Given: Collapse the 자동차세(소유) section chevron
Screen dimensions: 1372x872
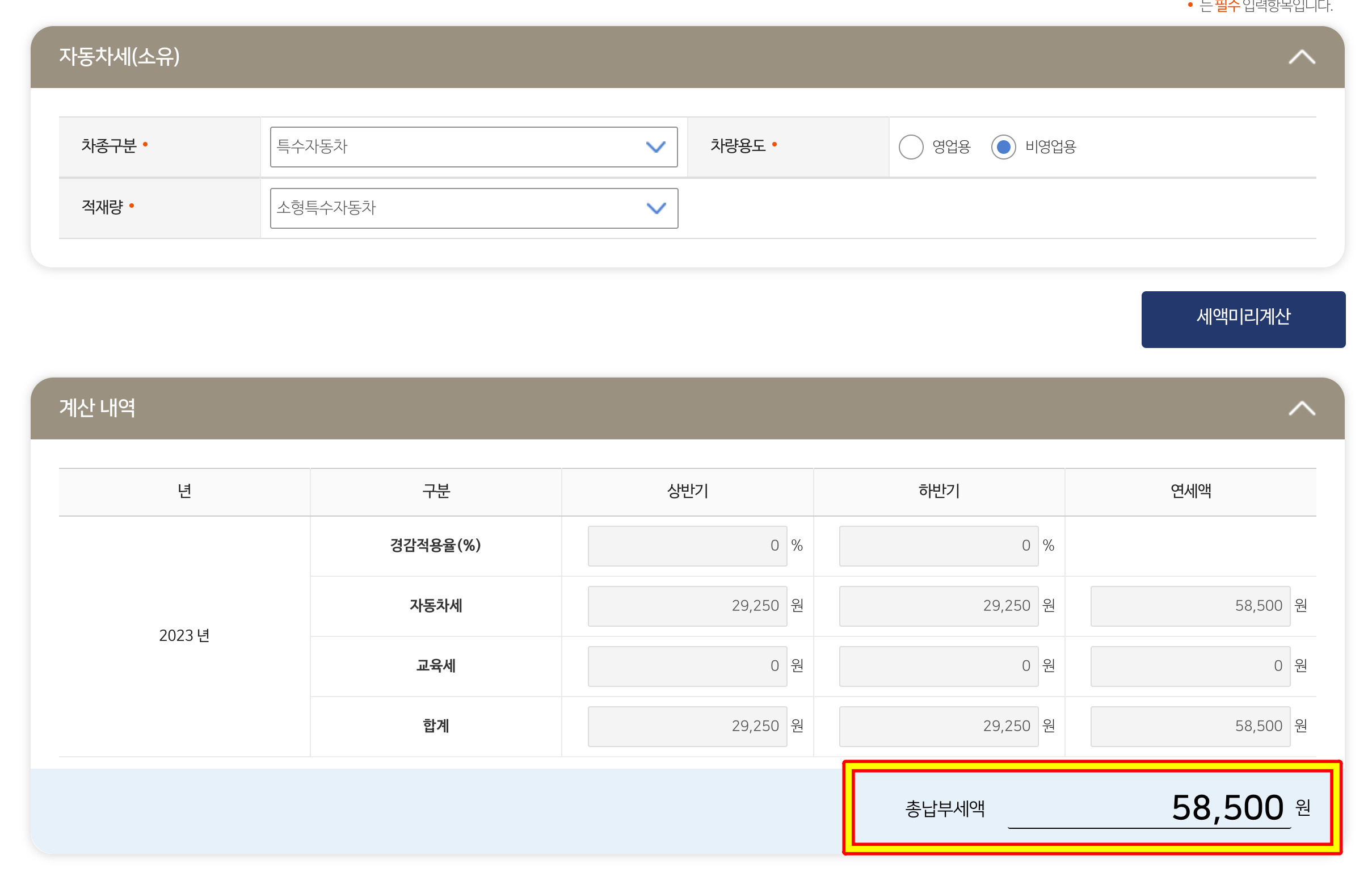Looking at the screenshot, I should point(1301,57).
